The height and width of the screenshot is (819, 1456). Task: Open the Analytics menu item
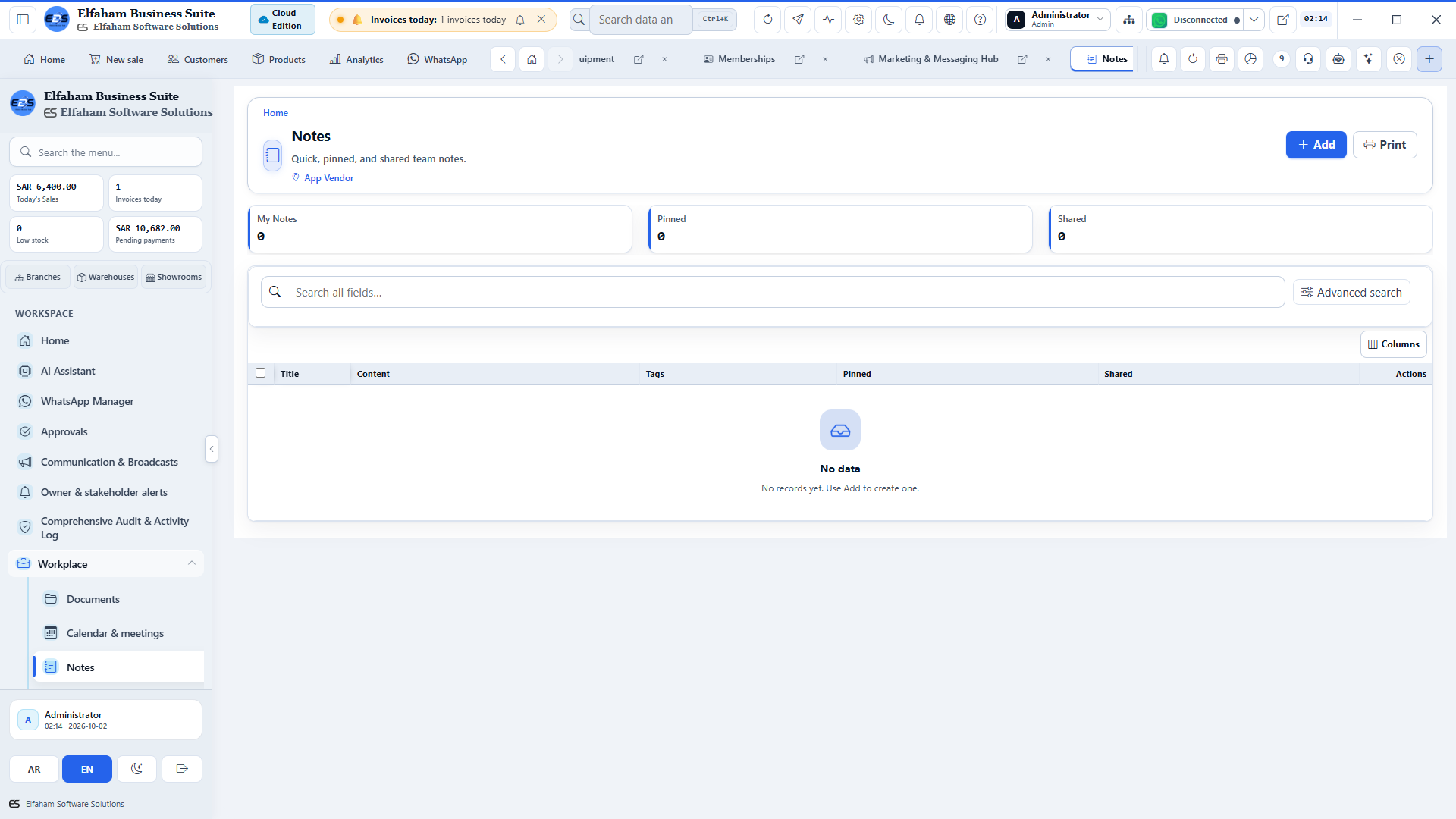(356, 59)
